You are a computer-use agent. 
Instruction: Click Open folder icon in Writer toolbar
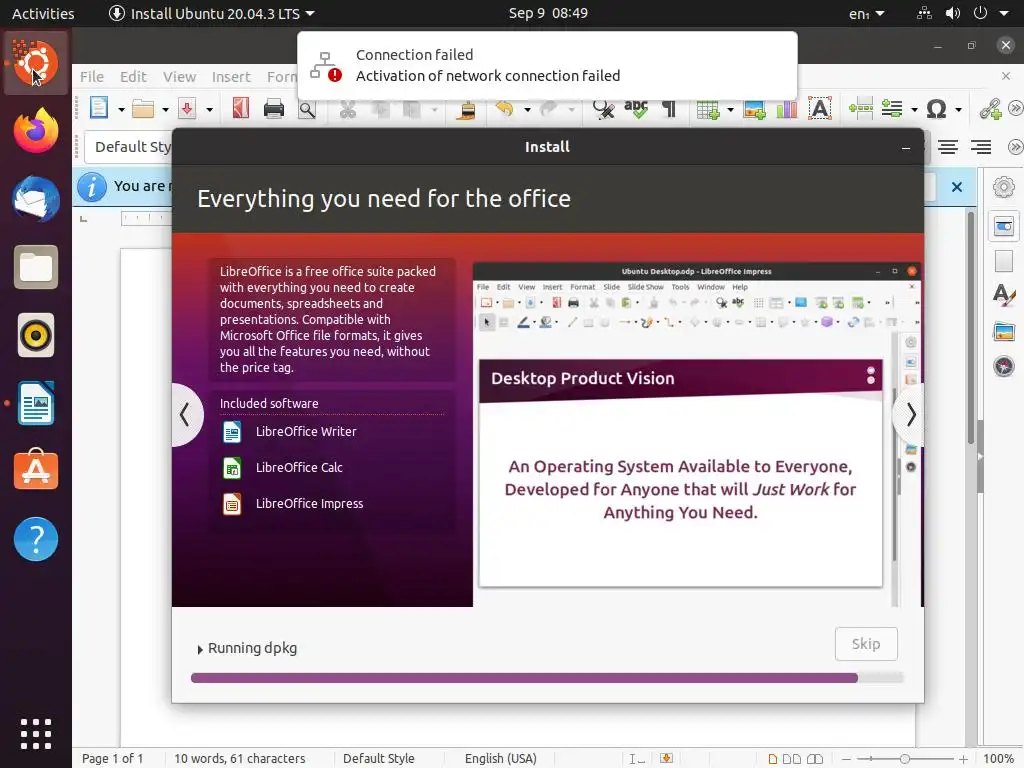[143, 108]
